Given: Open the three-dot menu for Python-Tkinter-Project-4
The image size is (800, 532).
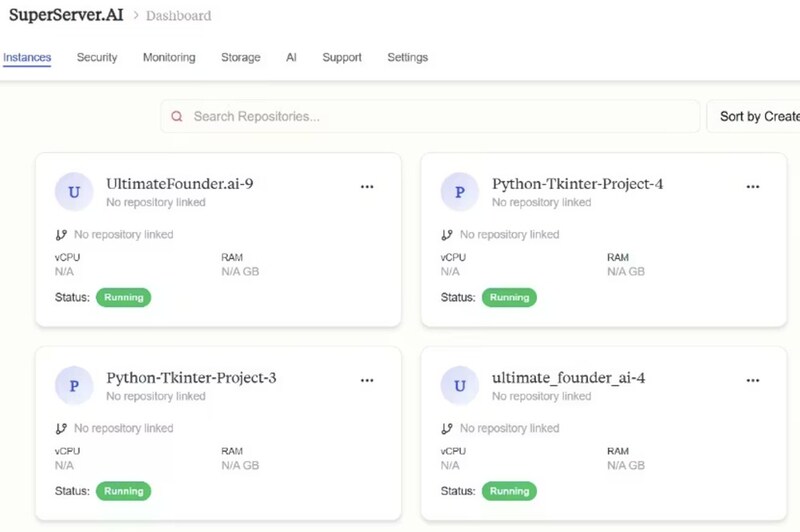Looking at the screenshot, I should point(753,186).
